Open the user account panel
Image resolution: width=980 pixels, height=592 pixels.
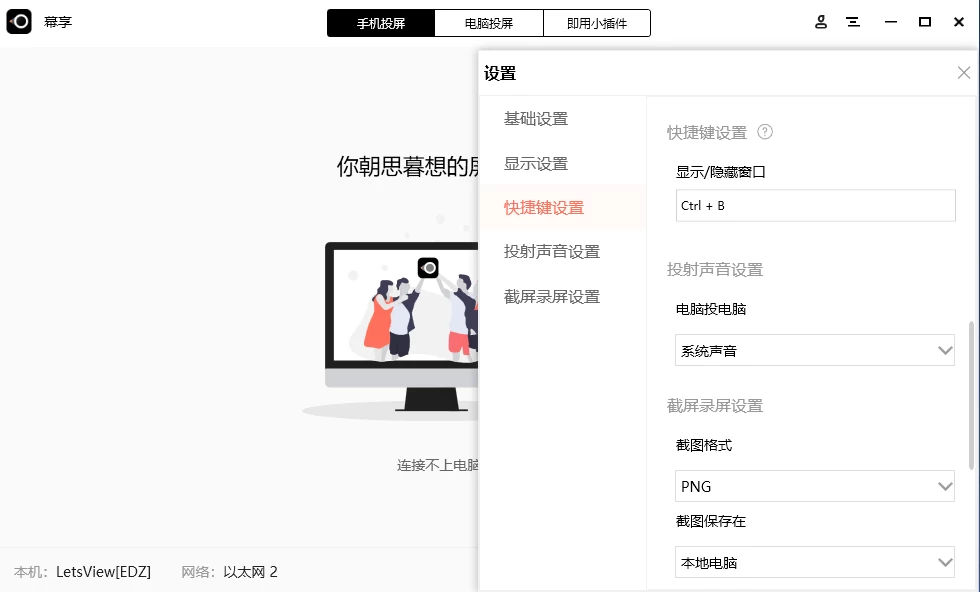click(820, 22)
